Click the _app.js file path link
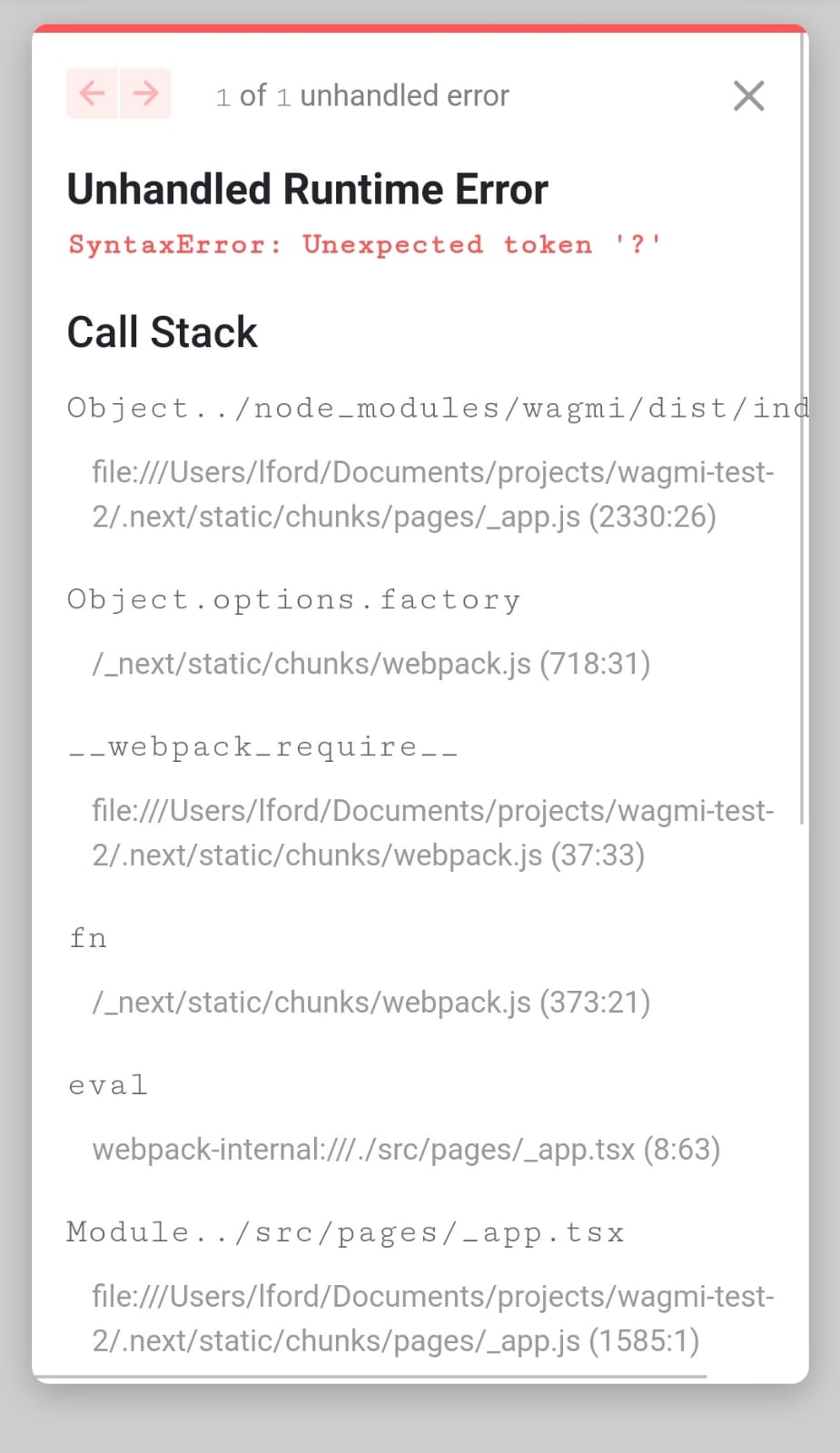 (x=432, y=494)
